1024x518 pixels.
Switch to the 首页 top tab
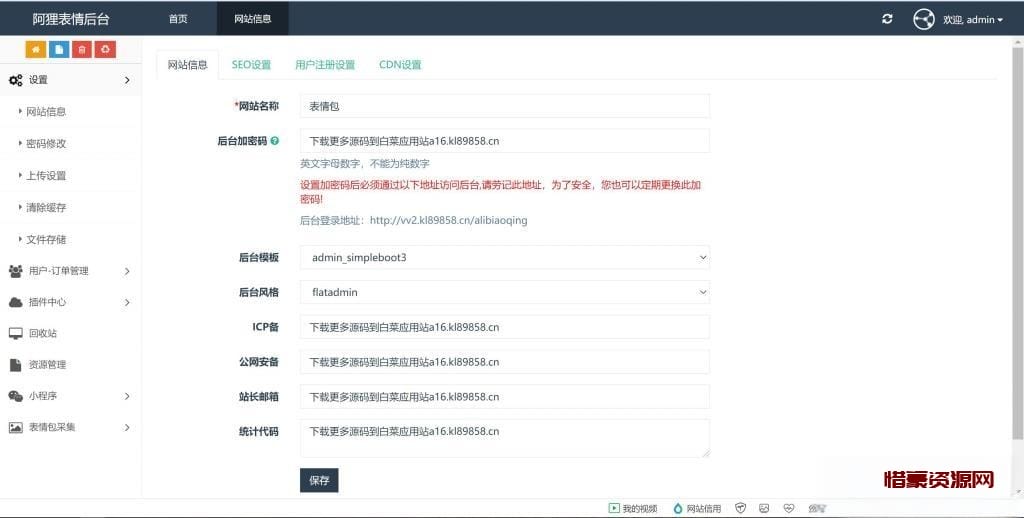point(178,19)
